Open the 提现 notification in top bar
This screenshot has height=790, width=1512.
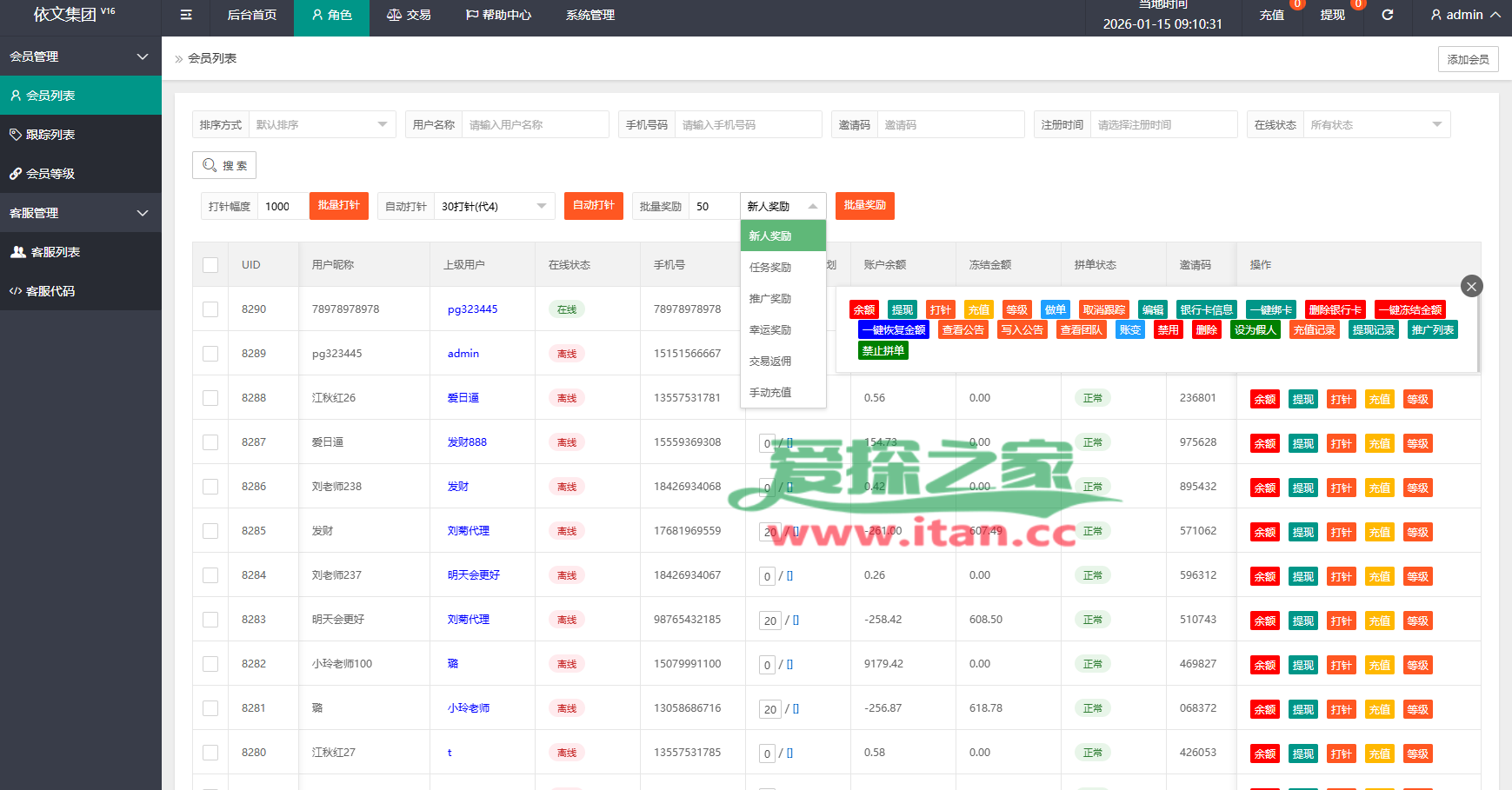coord(1332,15)
